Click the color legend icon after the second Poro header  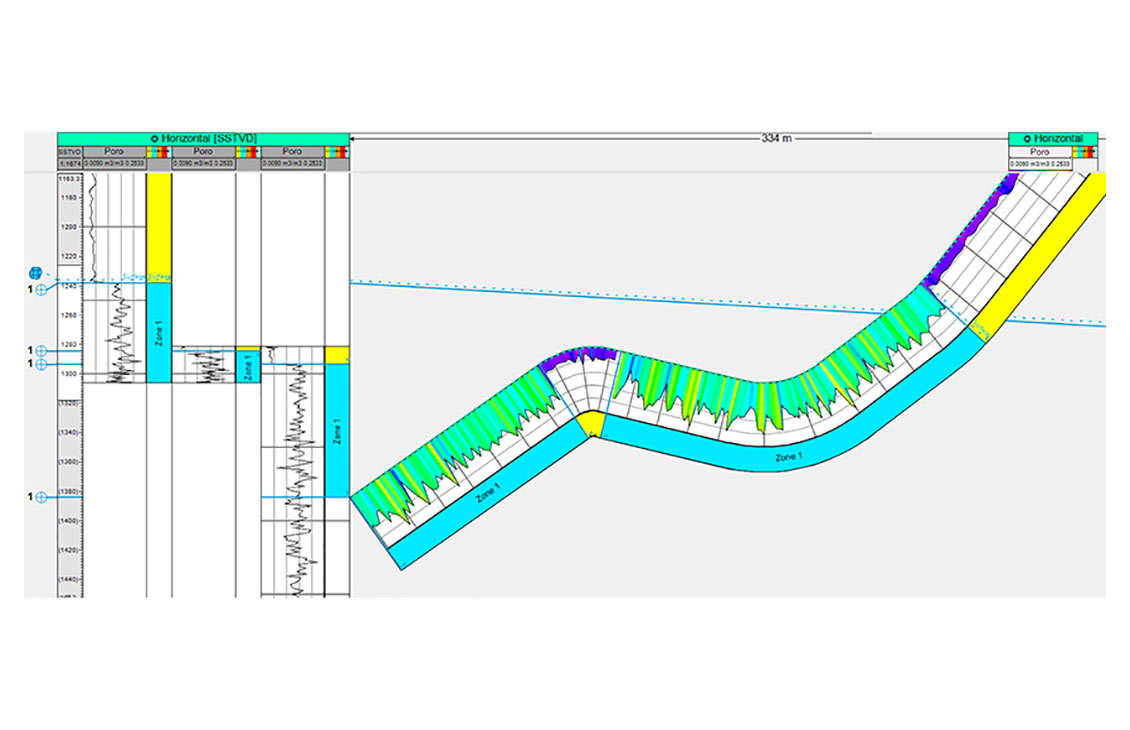click(247, 151)
